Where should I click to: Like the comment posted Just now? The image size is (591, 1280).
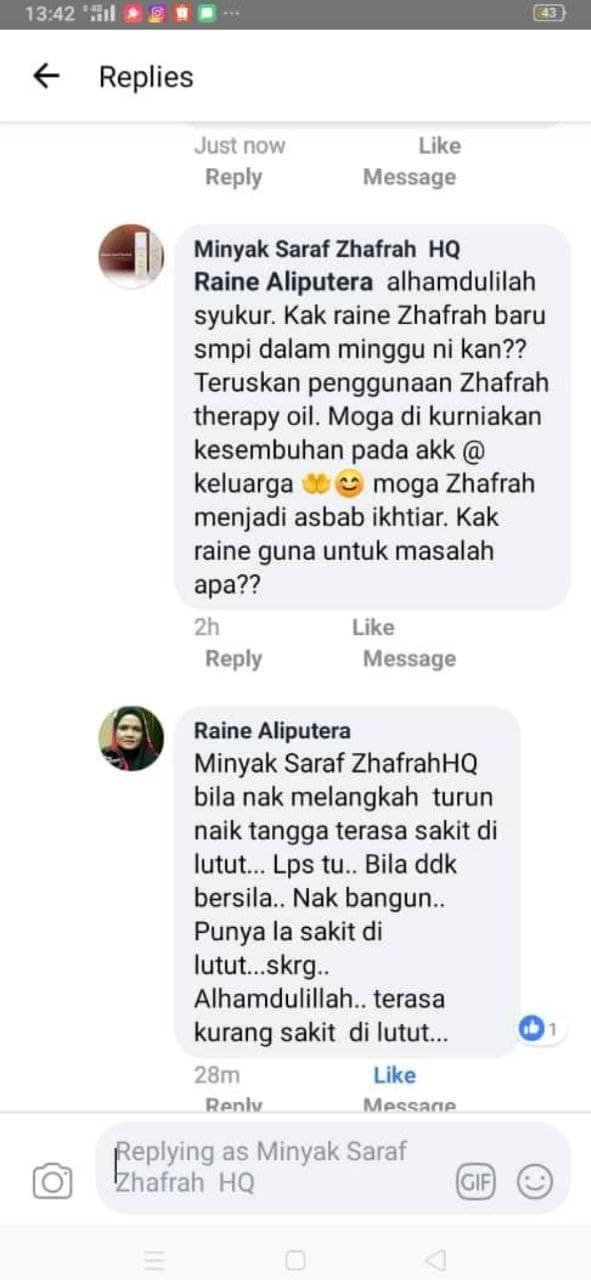[439, 146]
